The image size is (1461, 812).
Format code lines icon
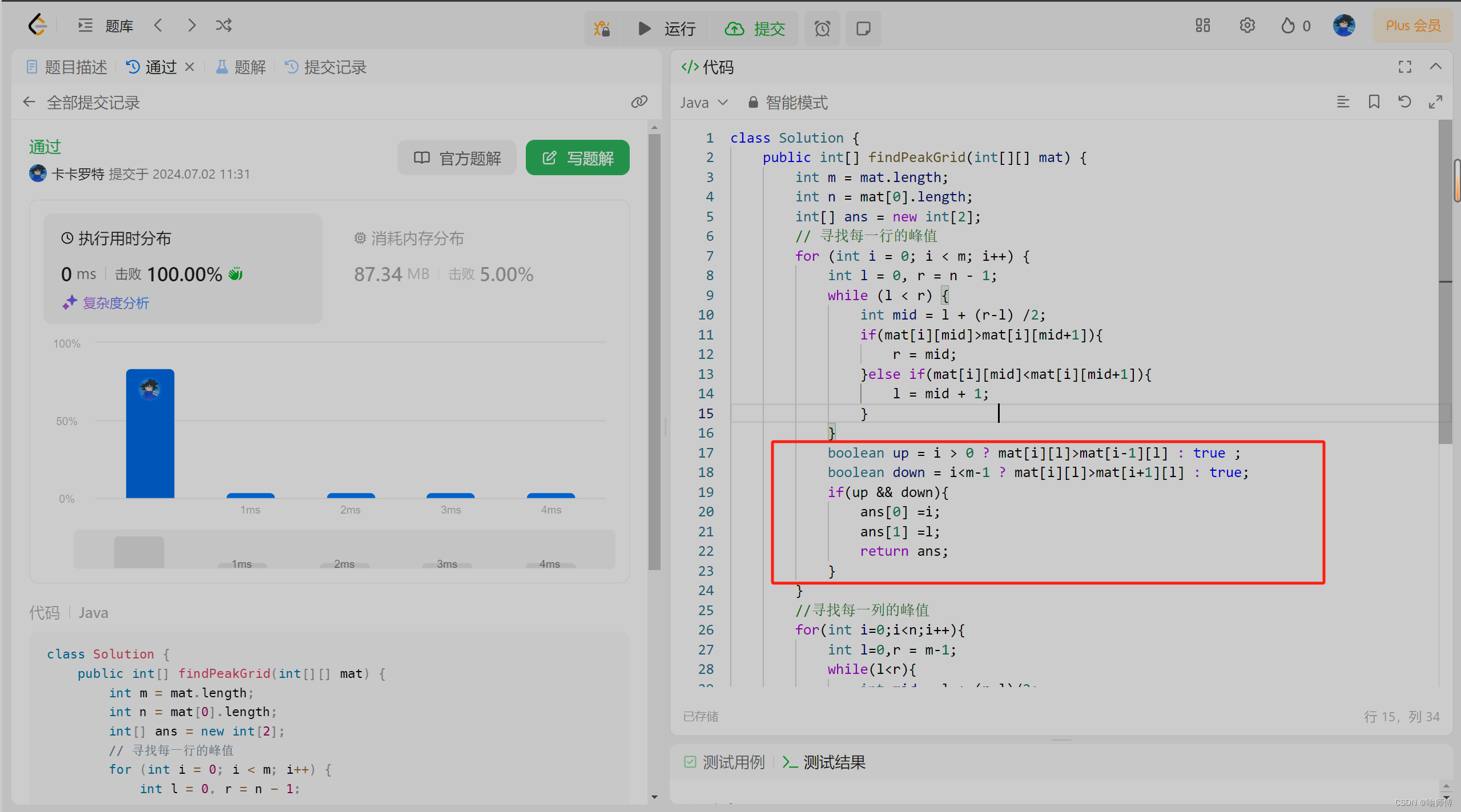1343,102
